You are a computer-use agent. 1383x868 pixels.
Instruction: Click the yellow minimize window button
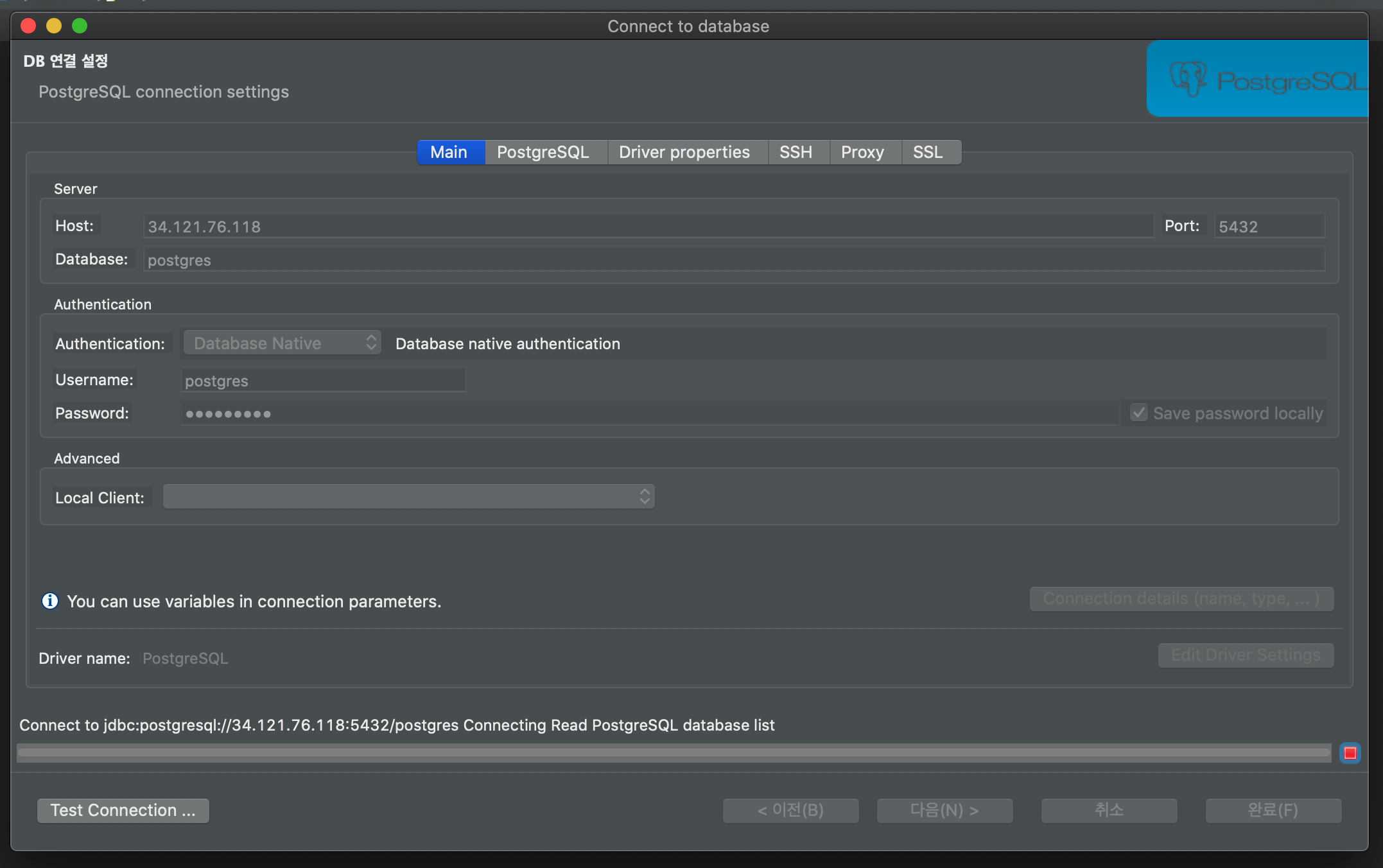54,26
